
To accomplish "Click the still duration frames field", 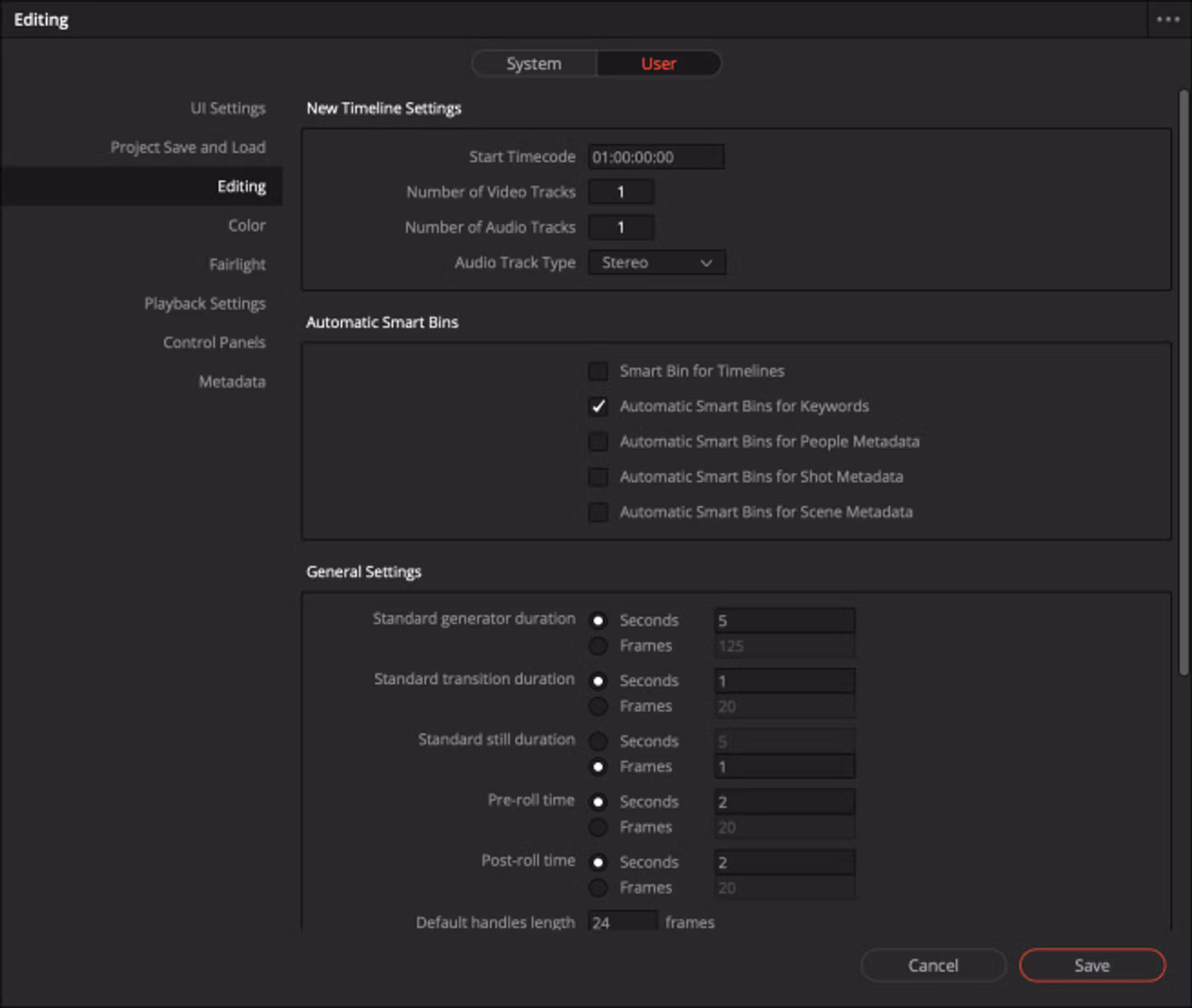I will pos(785,767).
